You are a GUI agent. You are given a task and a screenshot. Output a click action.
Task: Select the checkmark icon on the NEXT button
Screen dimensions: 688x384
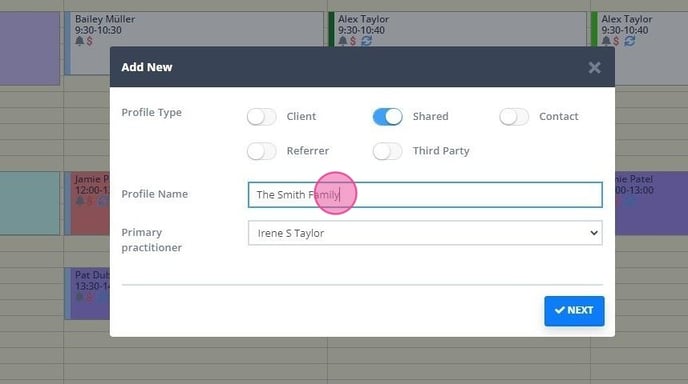tap(559, 310)
